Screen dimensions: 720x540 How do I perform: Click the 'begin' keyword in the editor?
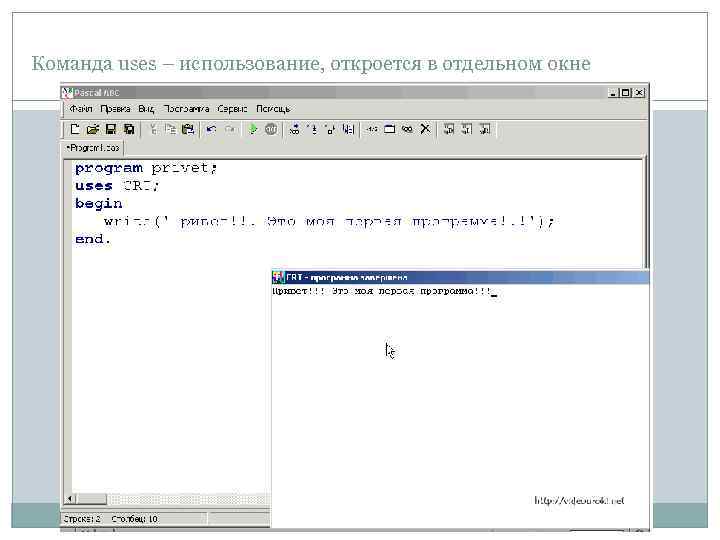[99, 204]
